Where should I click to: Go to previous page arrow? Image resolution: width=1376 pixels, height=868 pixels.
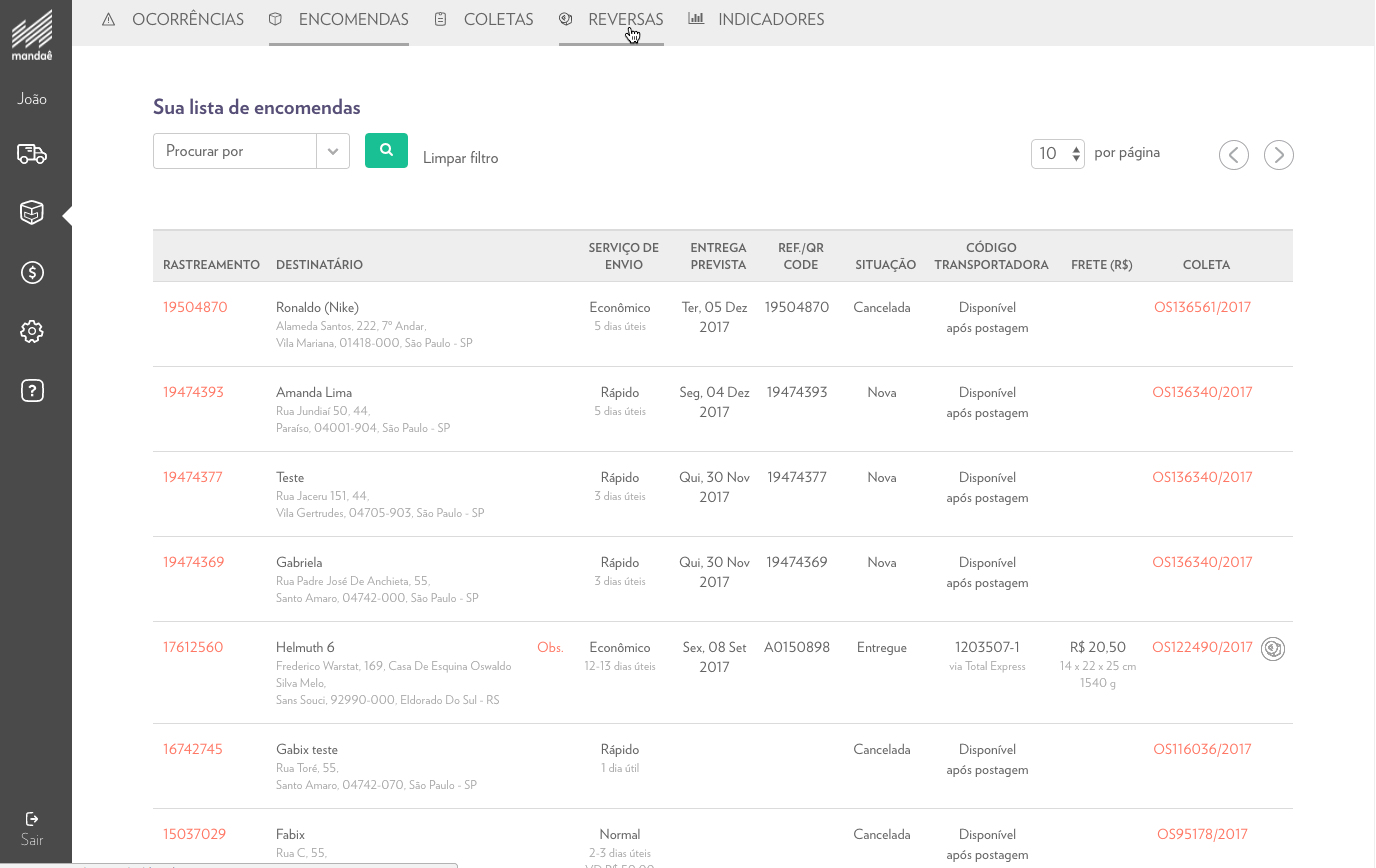click(1234, 155)
